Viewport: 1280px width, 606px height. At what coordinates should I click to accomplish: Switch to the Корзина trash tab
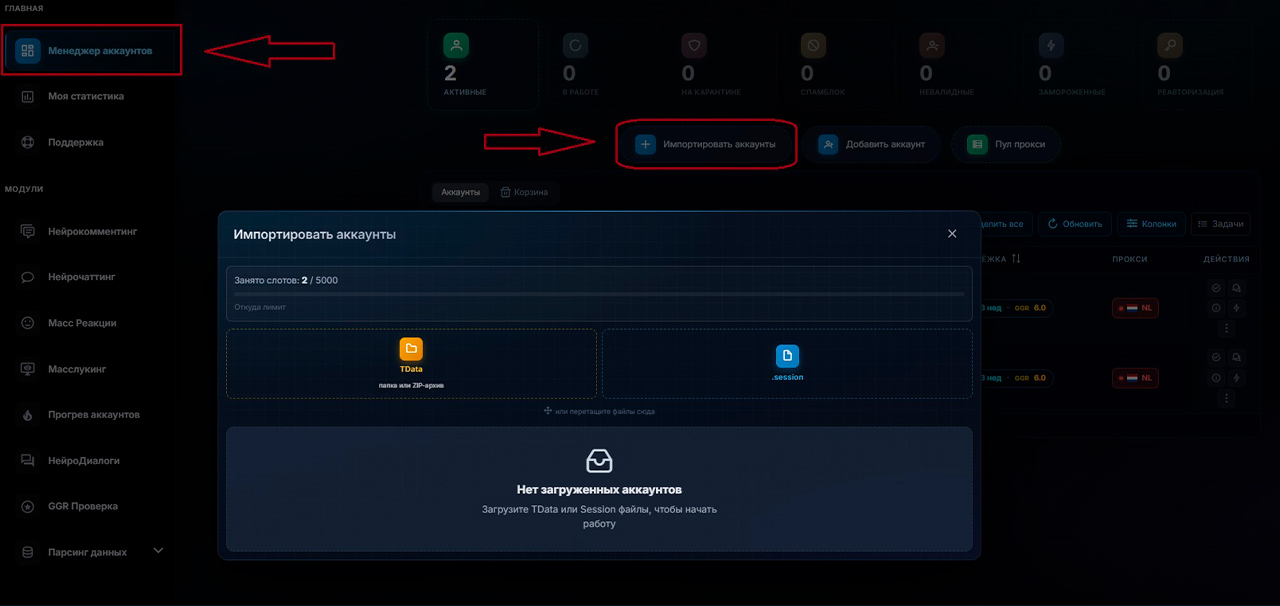[525, 192]
